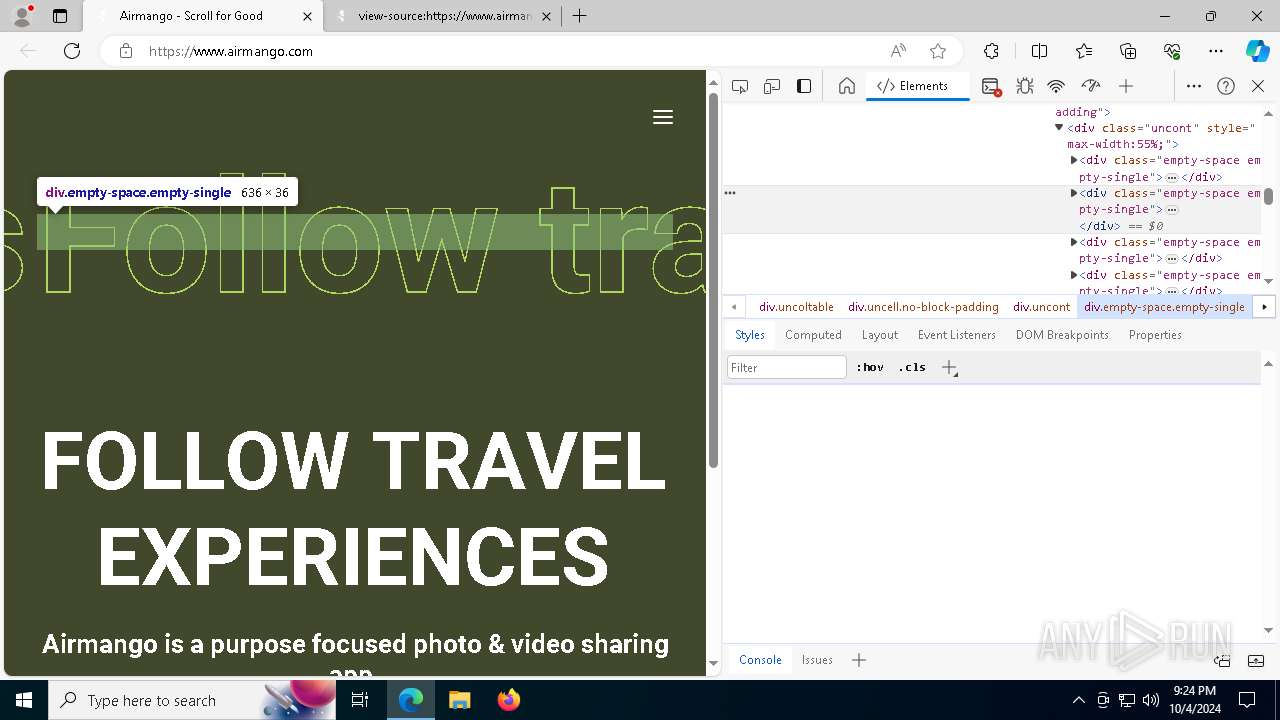This screenshot has height=720, width=1280.
Task: Open the Sources bug icon tool
Action: coord(1025,86)
